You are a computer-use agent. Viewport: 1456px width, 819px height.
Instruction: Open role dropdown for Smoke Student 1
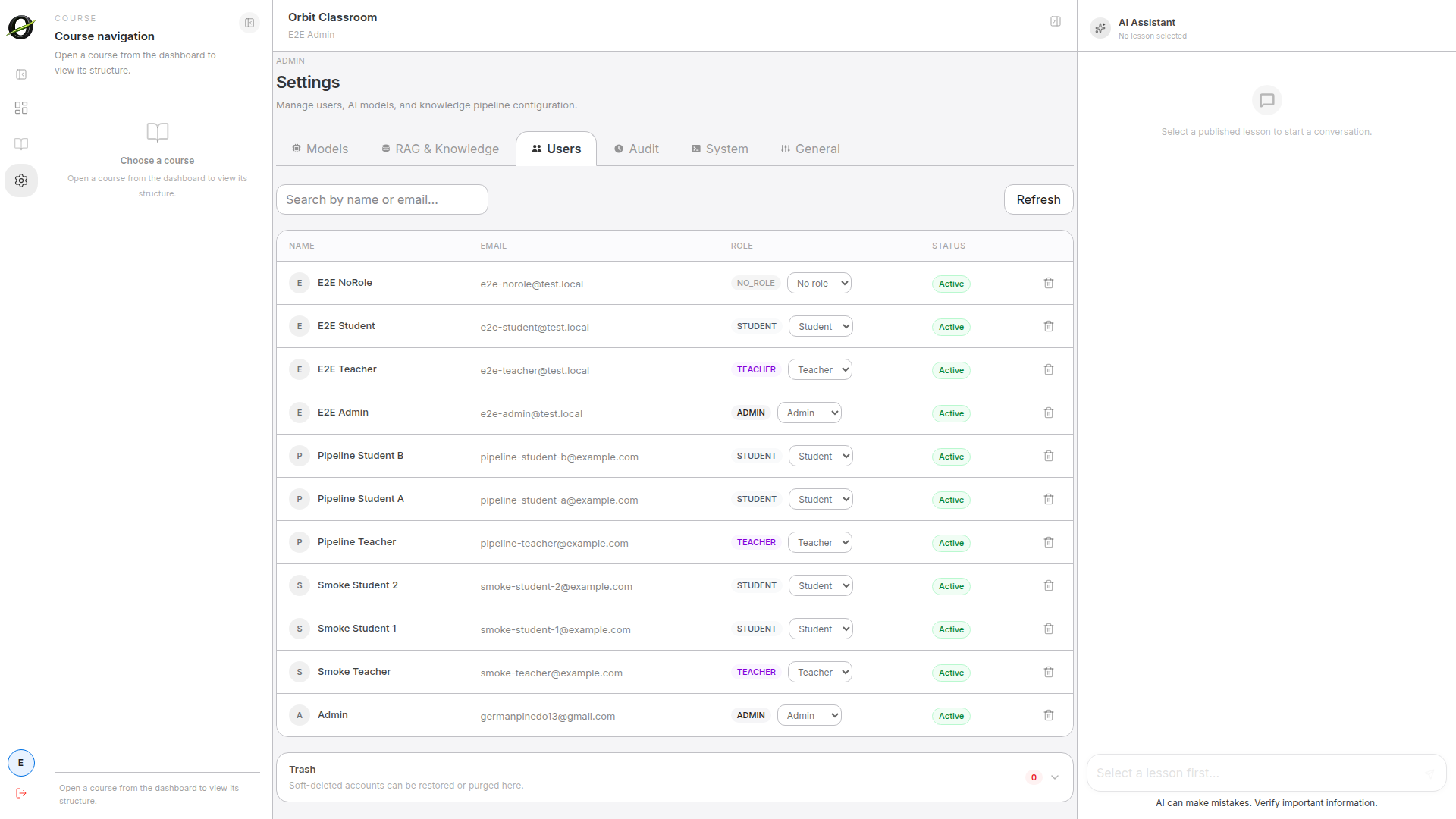tap(821, 629)
